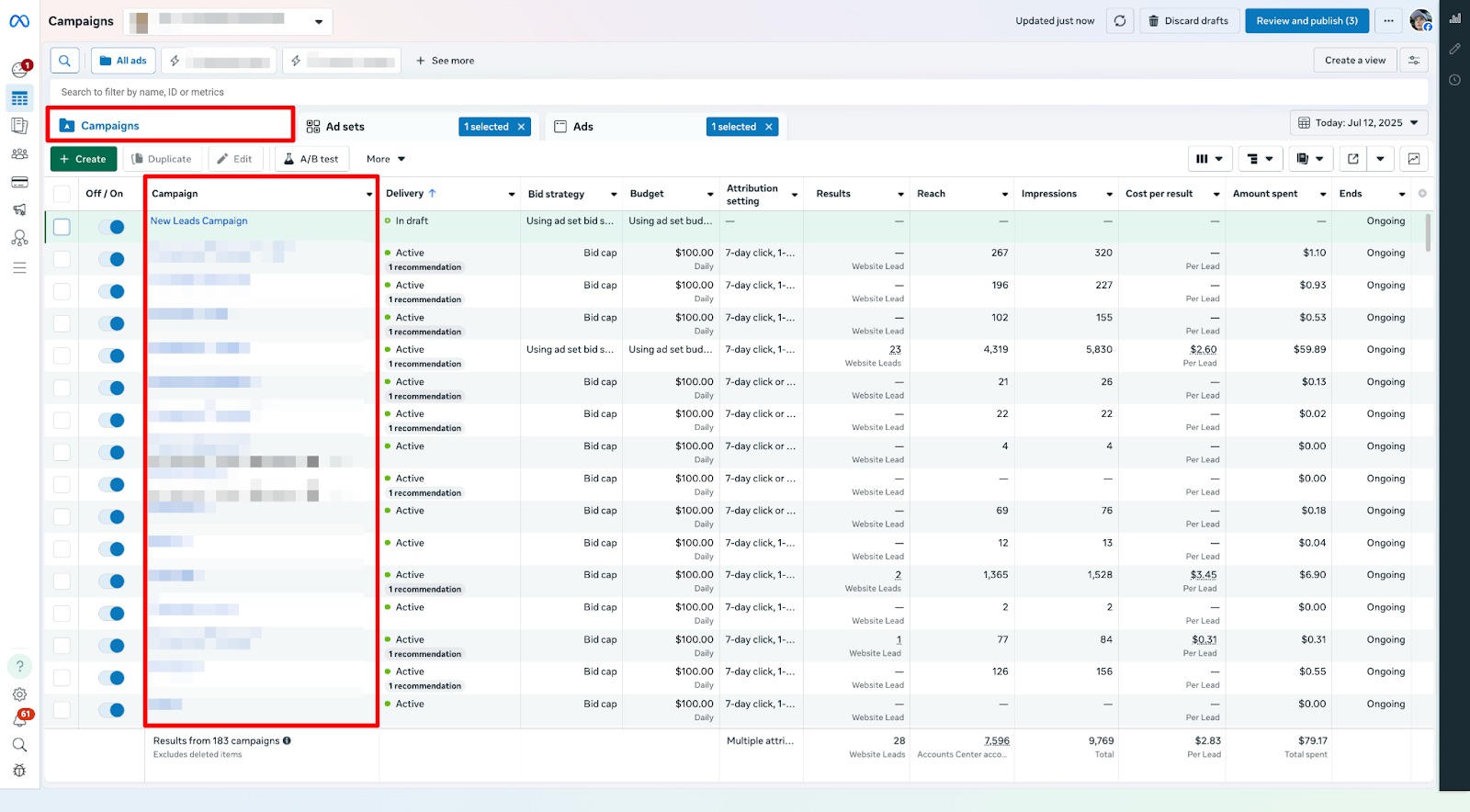The width and height of the screenshot is (1470, 812).
Task: Check the New Leads Campaign checkbox
Action: tap(62, 227)
